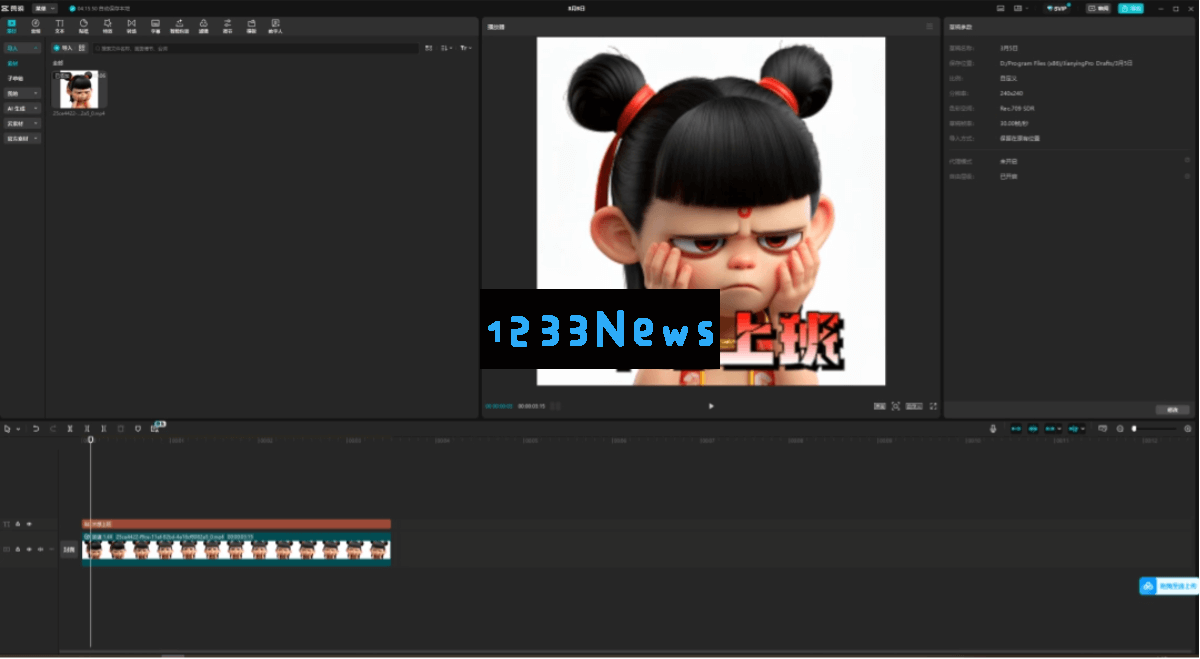
Task: Click the zoom-to-fit icon below the player
Action: click(x=896, y=406)
